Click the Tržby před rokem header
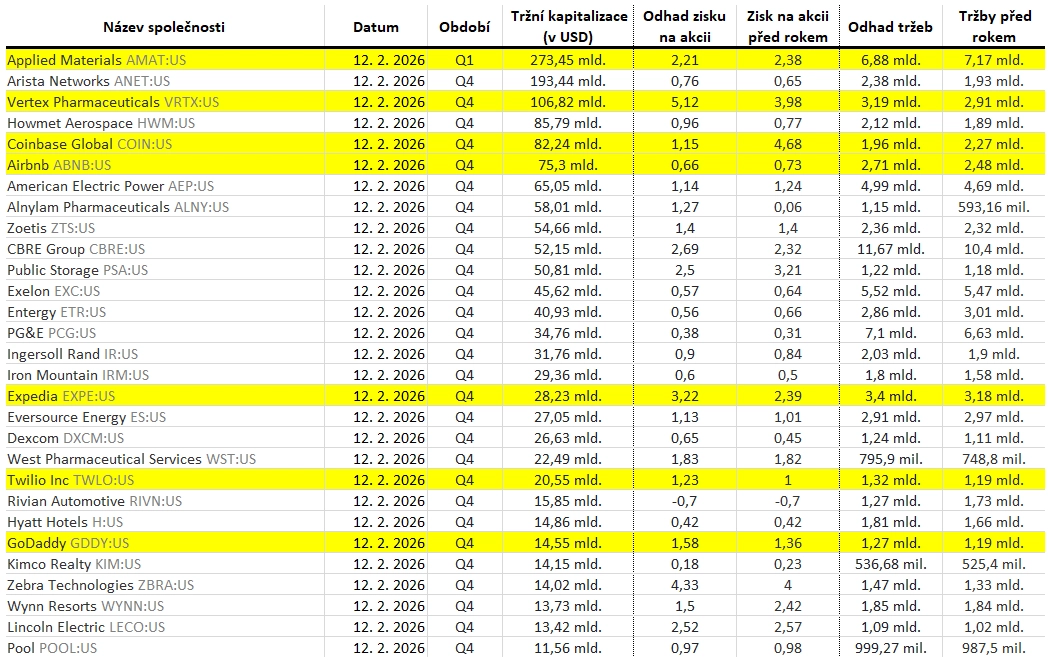1051x662 pixels. tap(994, 27)
